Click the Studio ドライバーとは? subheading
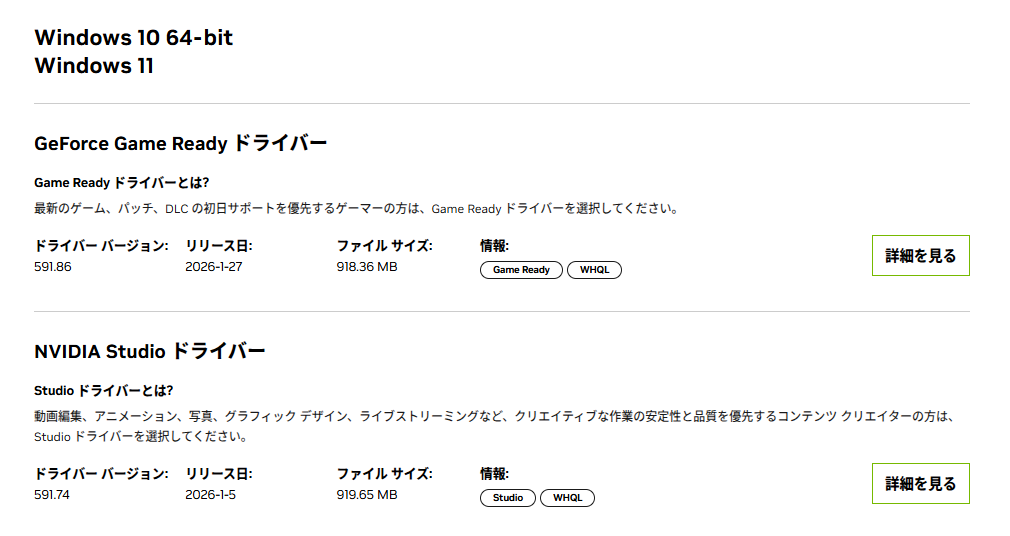The image size is (1010, 536). (104, 391)
